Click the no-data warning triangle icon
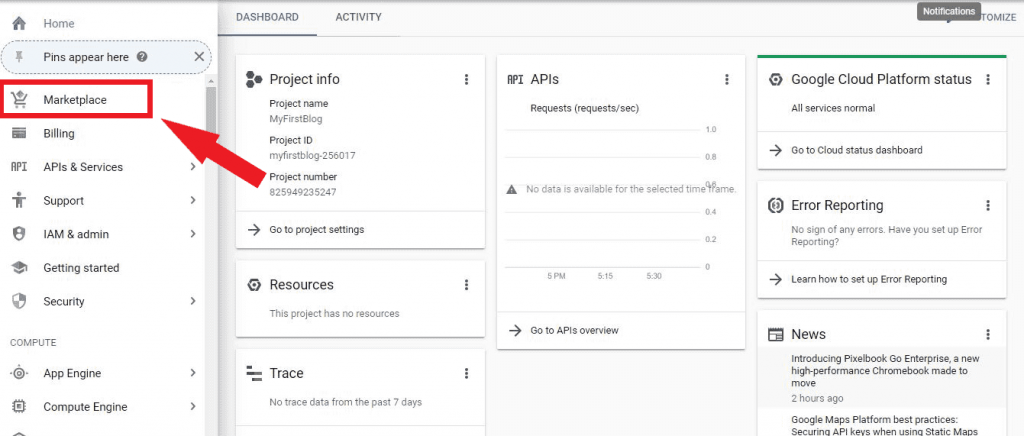 click(513, 189)
